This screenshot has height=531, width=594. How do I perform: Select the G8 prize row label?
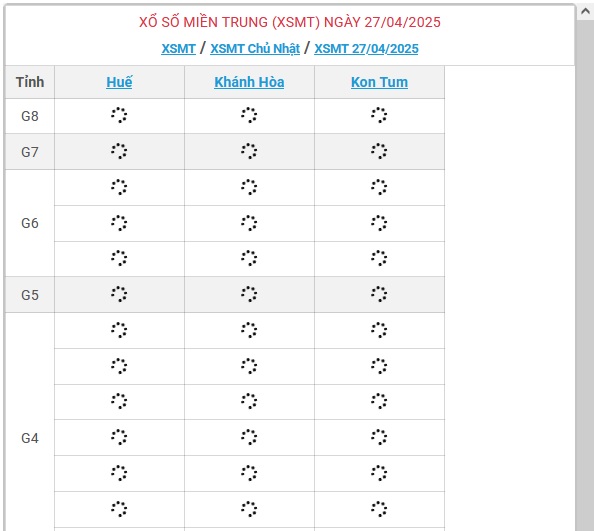[x=30, y=116]
